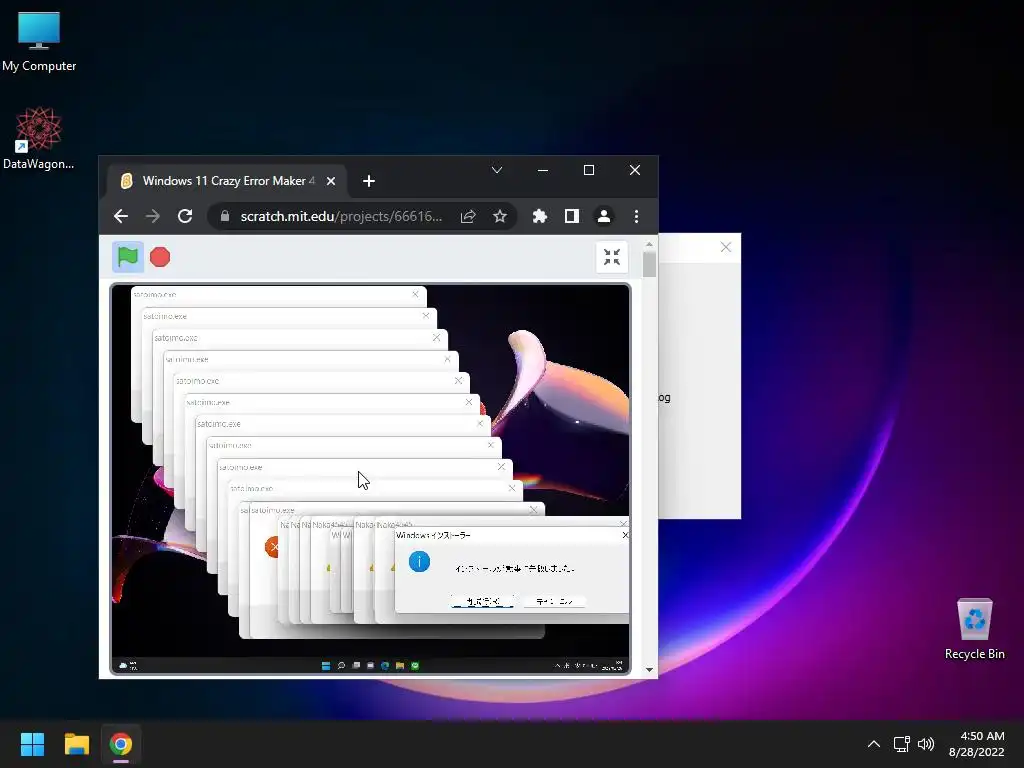Reload the Scratch page
This screenshot has height=768, width=1024.
(x=185, y=216)
